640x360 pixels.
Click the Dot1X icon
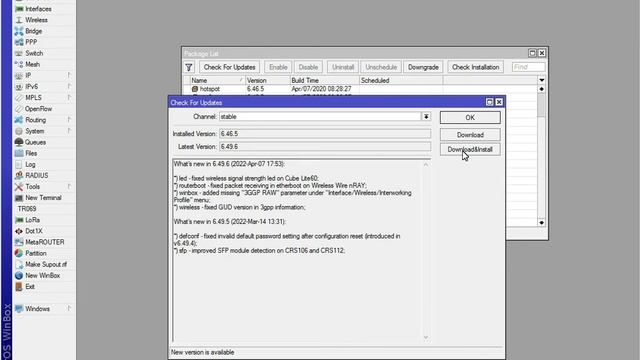coord(19,231)
